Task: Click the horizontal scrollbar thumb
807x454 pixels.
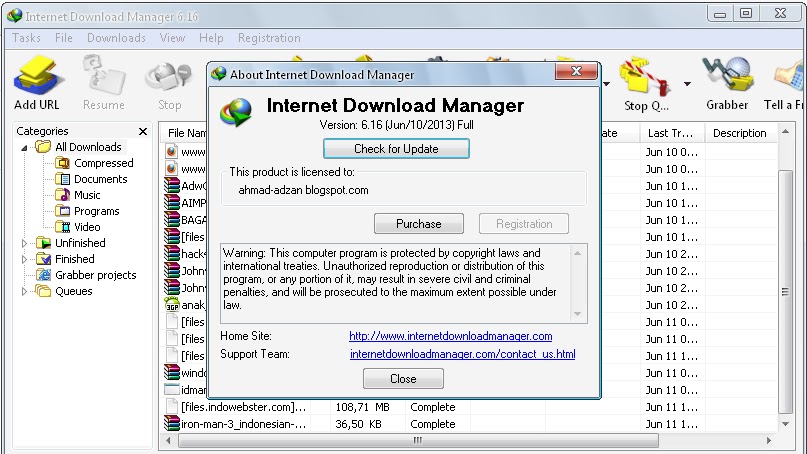Action: (418, 441)
